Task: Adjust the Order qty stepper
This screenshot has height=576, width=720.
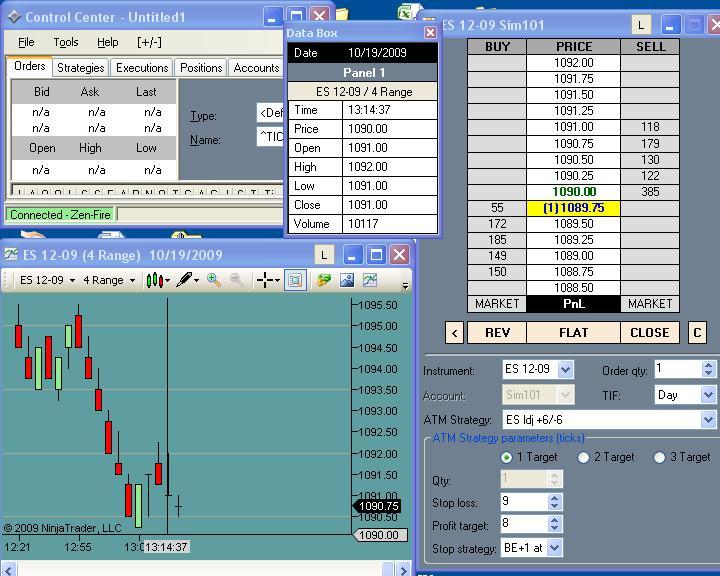Action: point(708,369)
